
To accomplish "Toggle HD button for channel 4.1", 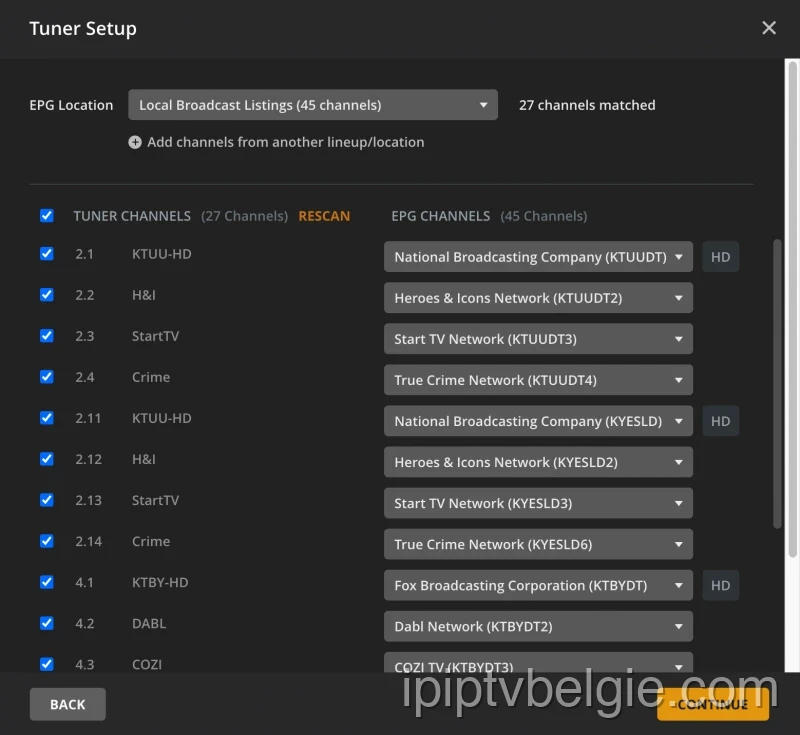I will (720, 585).
